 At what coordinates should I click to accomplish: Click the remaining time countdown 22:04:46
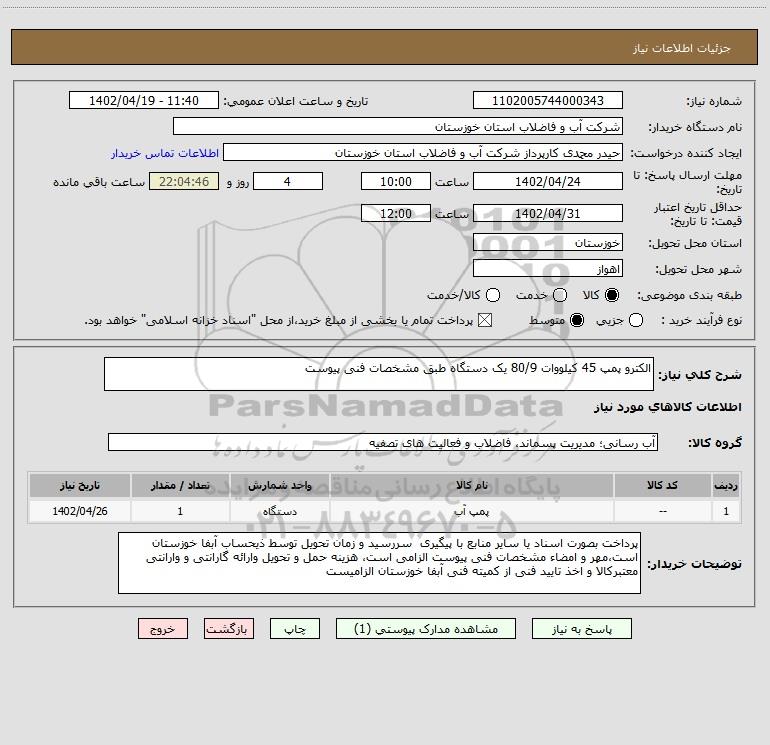(x=184, y=181)
